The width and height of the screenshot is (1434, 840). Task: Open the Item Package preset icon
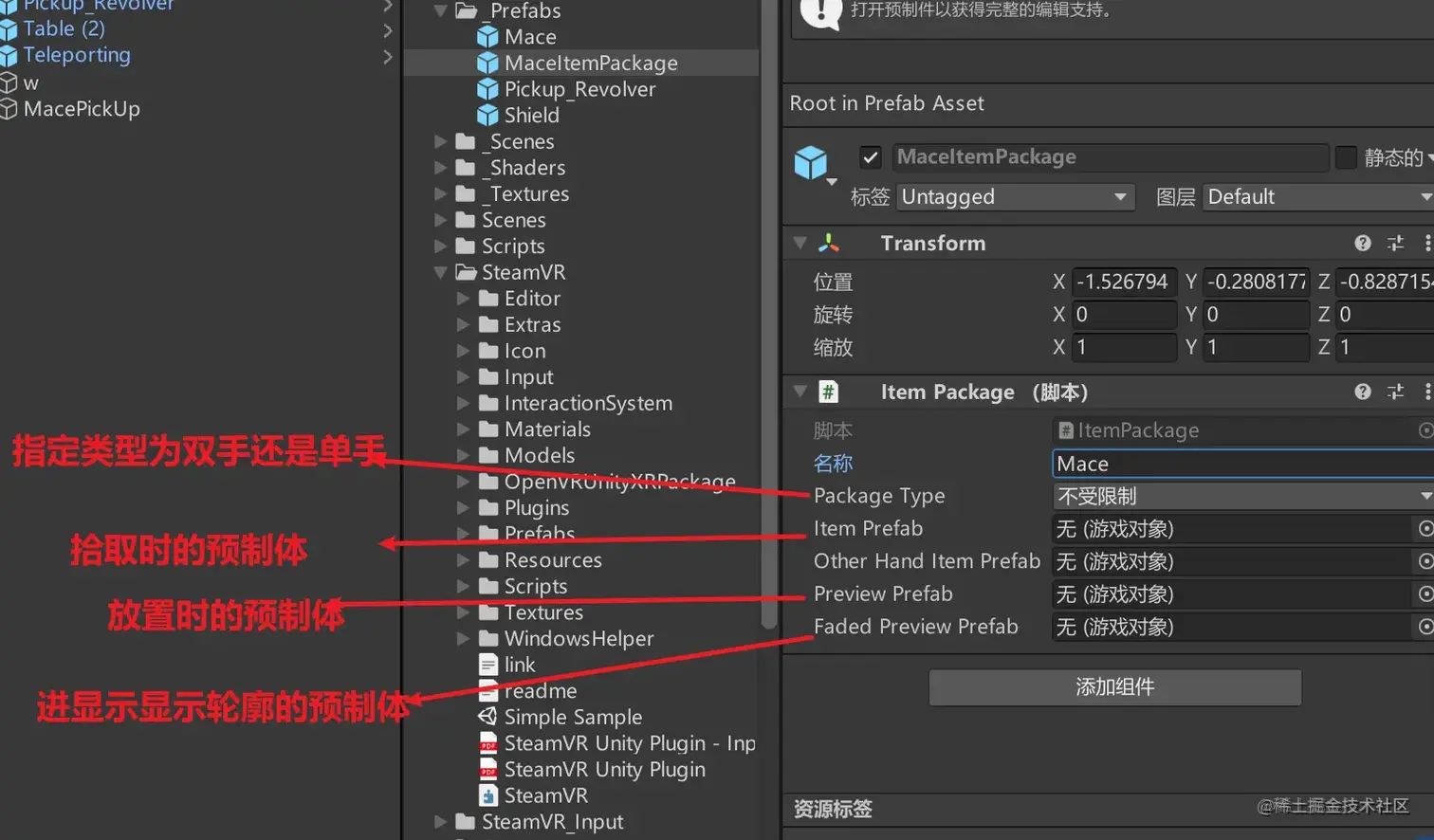click(x=1395, y=392)
